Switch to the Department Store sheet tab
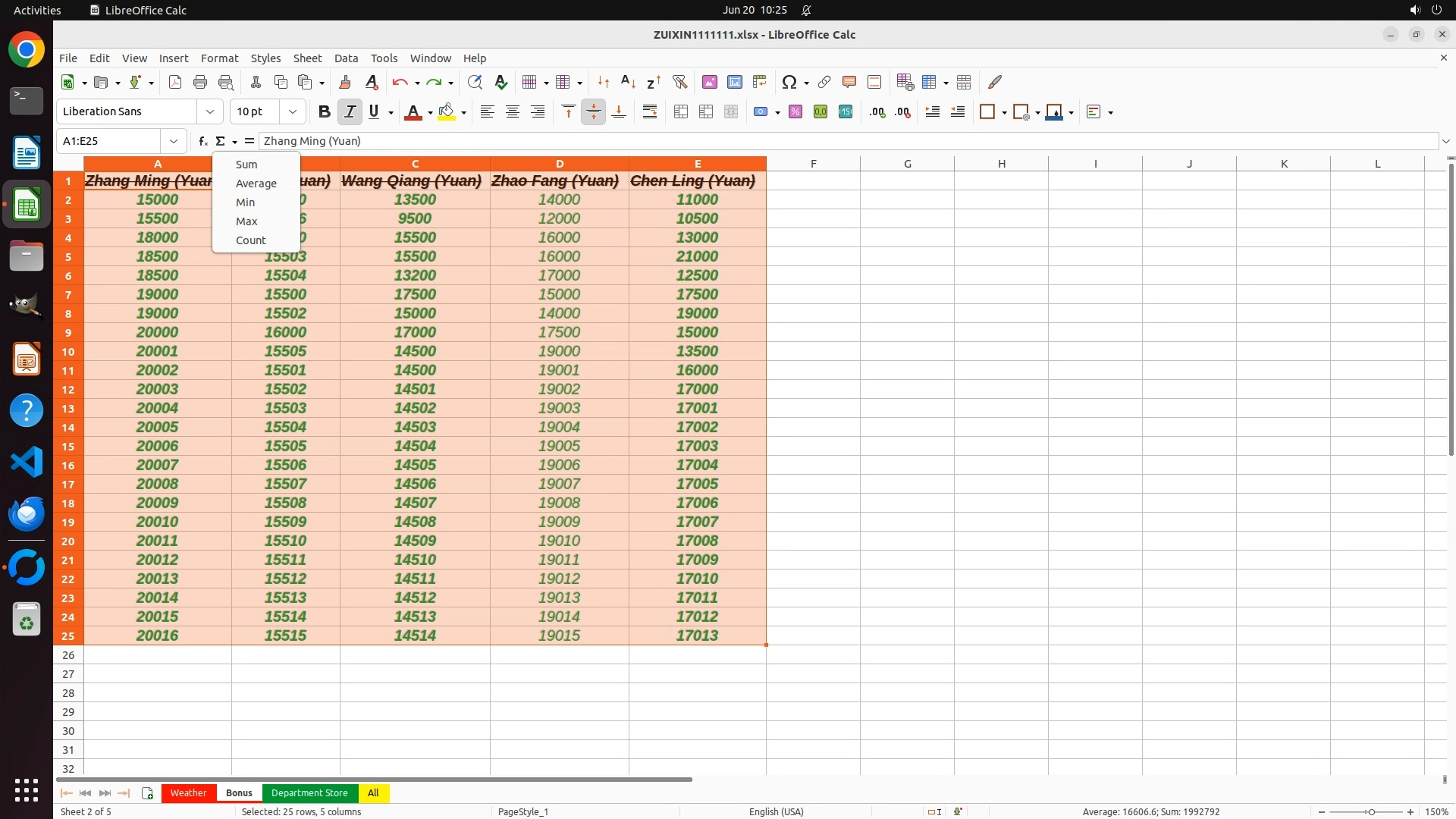Viewport: 1456px width, 819px height. click(309, 792)
